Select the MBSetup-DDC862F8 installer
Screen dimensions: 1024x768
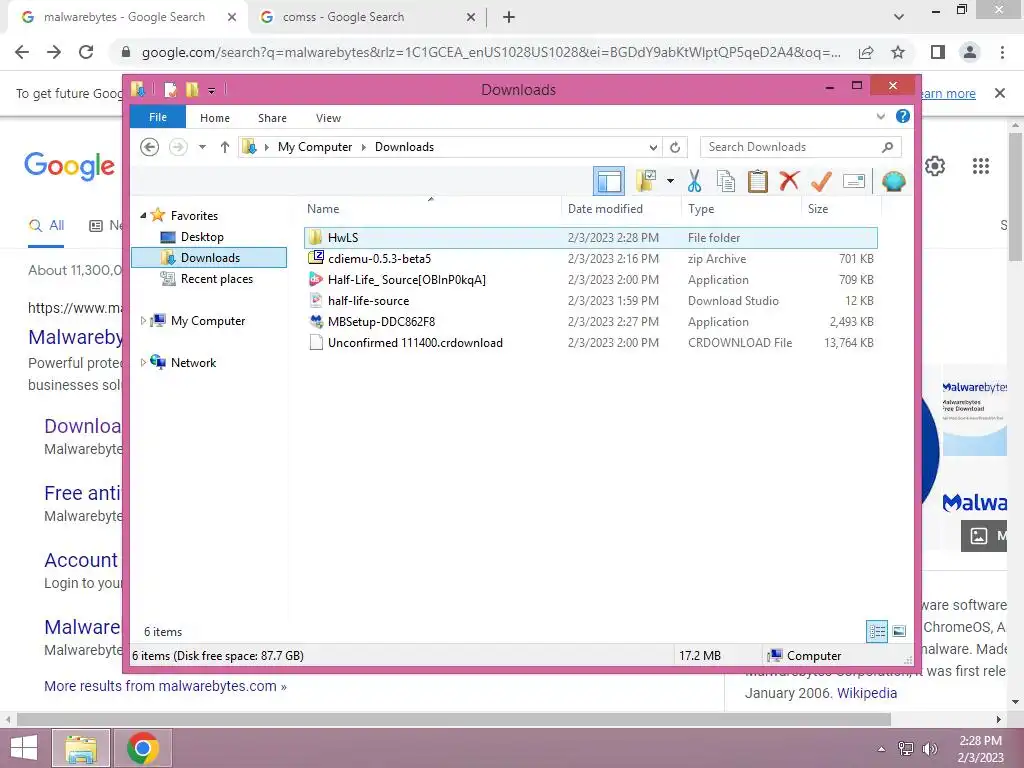tap(590, 321)
